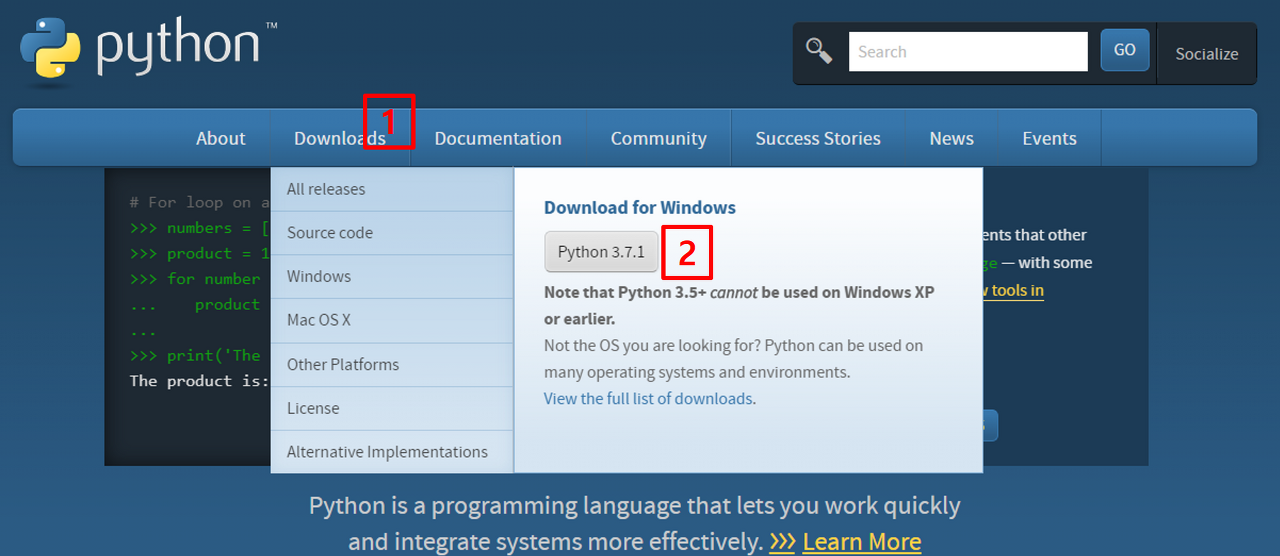Select Source code in Downloads submenu

(392, 233)
